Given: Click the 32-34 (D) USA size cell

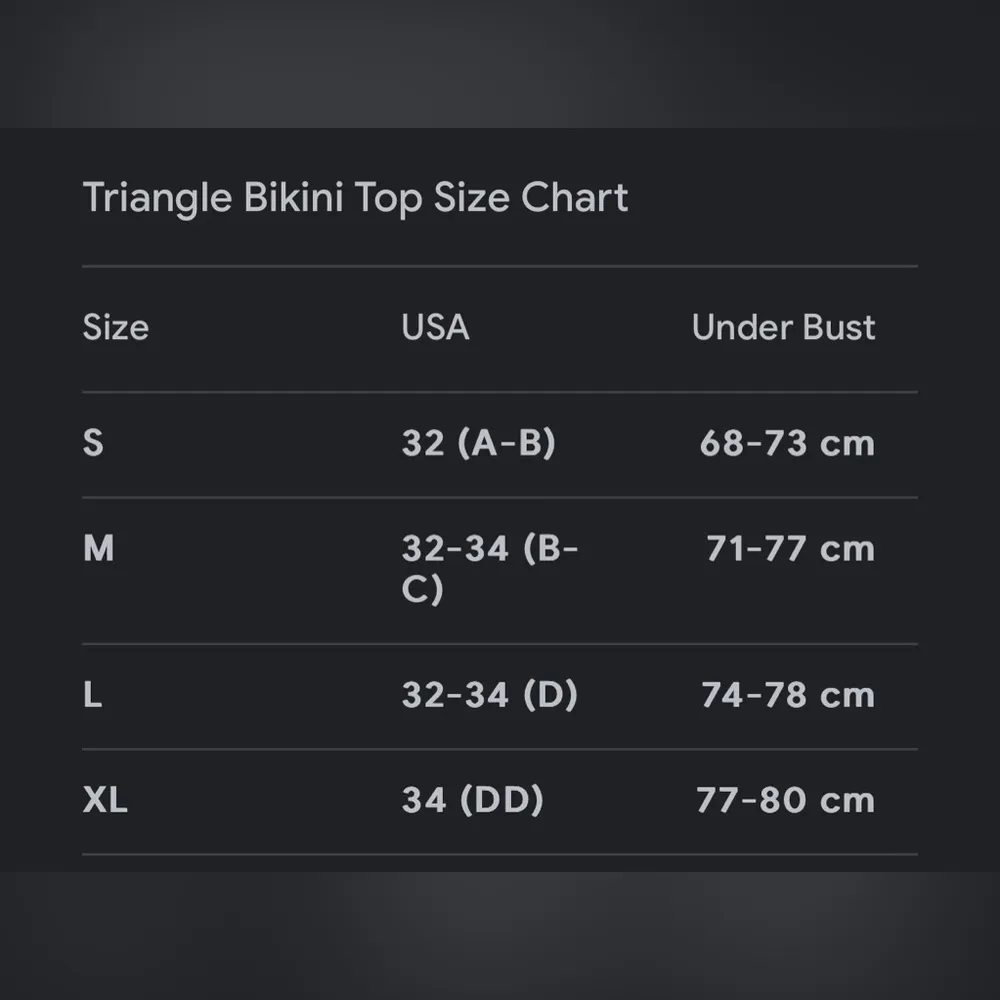Looking at the screenshot, I should (489, 695).
